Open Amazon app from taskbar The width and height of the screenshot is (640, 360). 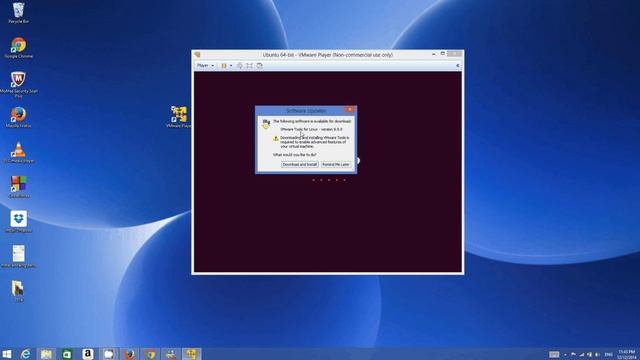88,354
